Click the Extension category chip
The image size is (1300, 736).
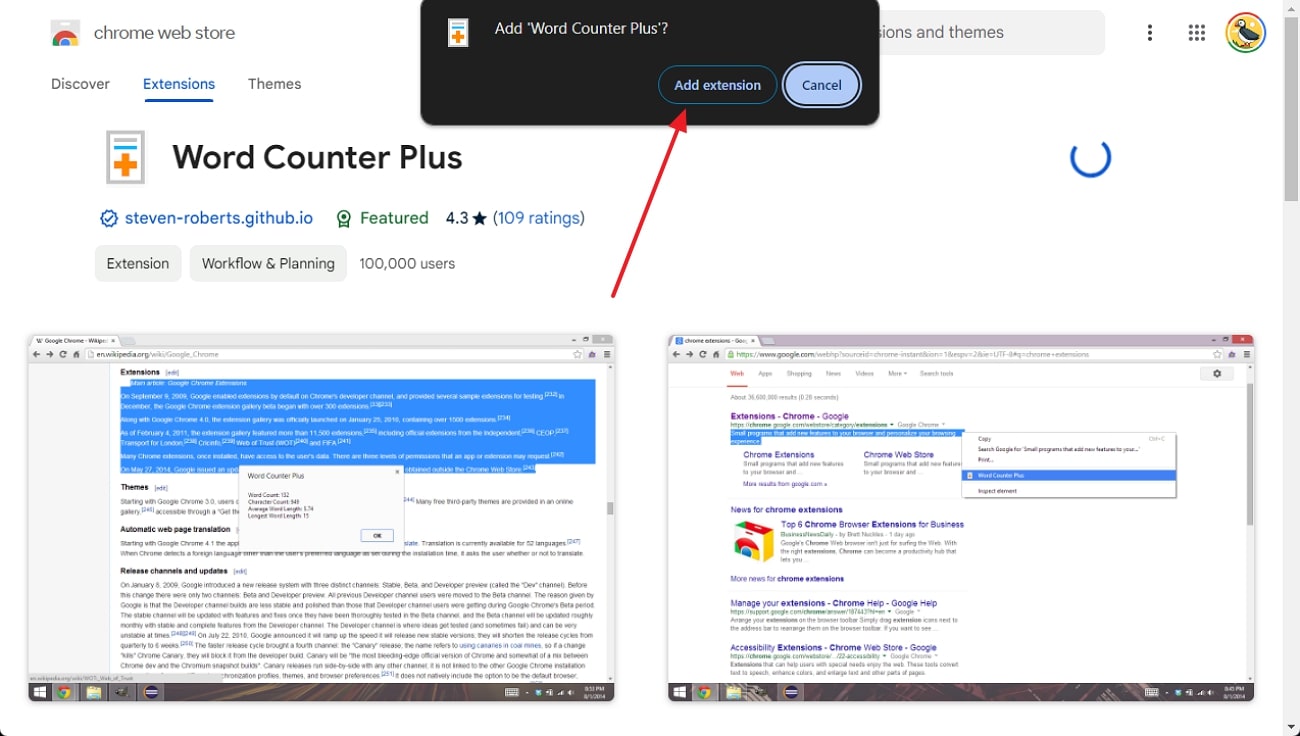[x=138, y=264]
